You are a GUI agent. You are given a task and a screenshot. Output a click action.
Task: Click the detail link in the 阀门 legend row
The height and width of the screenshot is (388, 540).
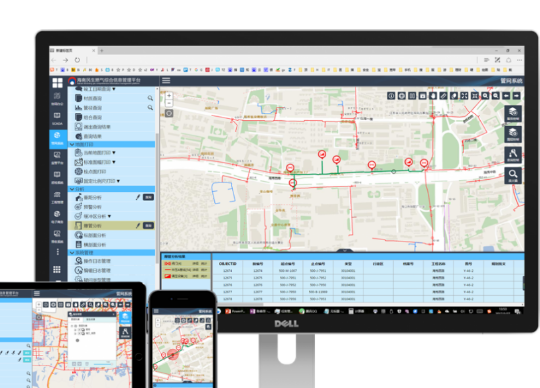[196, 263]
